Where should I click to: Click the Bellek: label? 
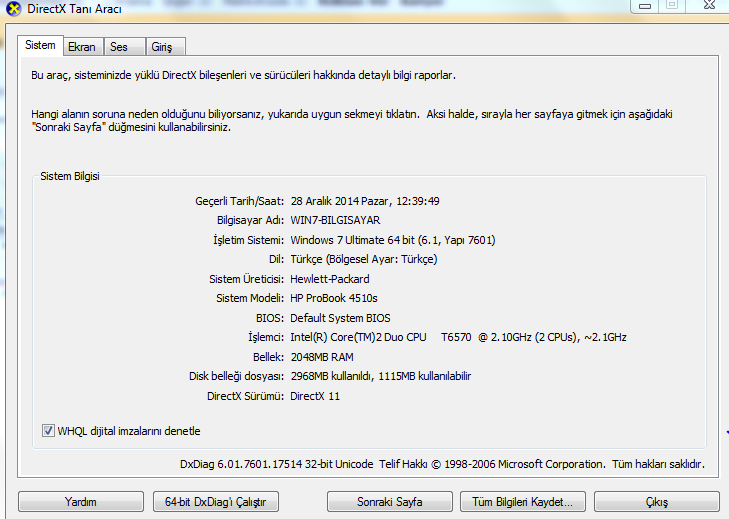pyautogui.click(x=268, y=357)
